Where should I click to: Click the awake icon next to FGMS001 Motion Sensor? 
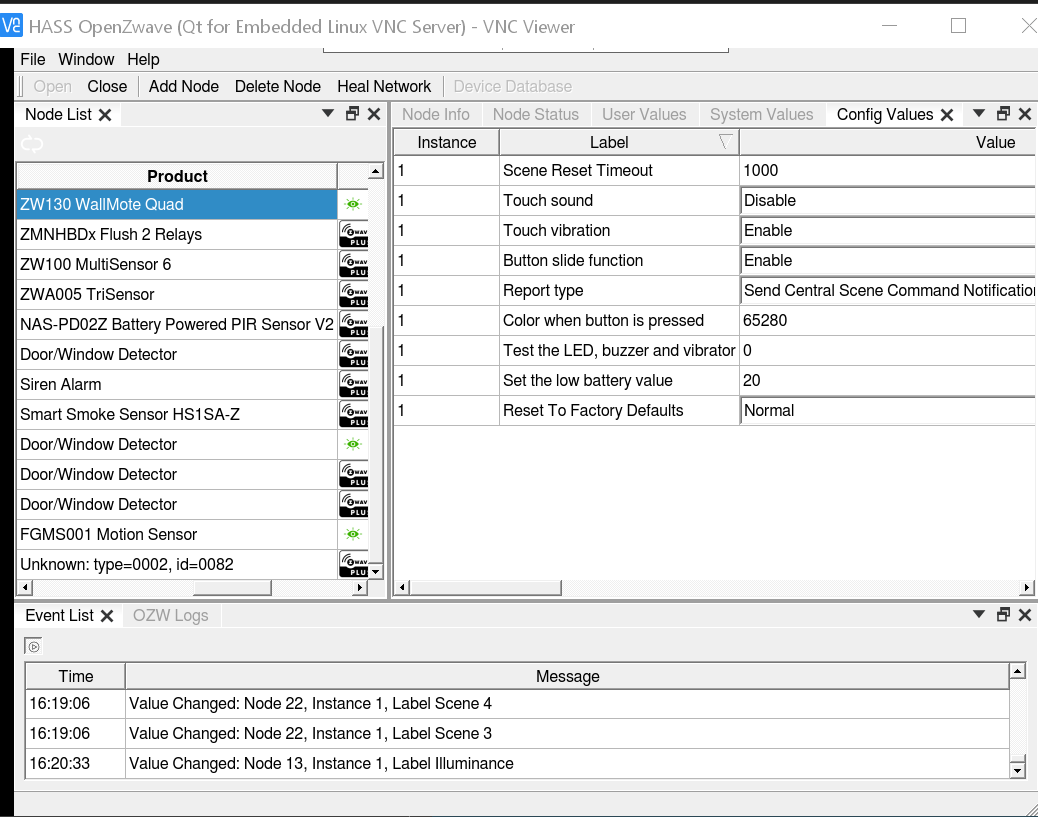(353, 534)
